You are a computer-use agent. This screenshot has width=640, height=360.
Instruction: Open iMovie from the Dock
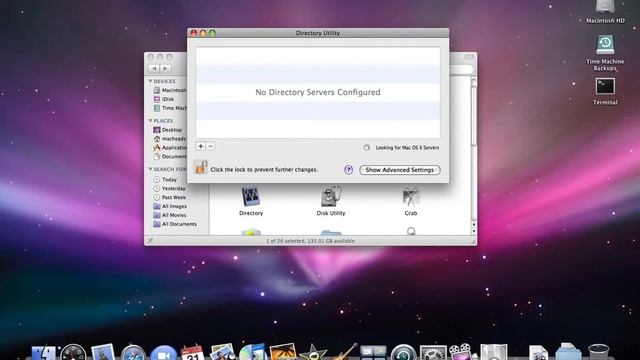313,353
